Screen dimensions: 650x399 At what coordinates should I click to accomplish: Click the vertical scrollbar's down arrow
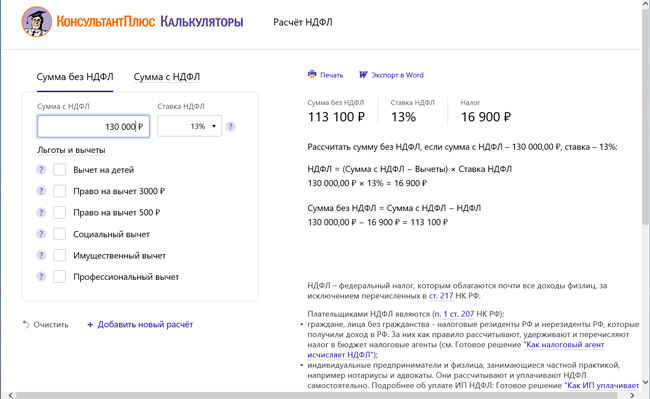click(645, 382)
